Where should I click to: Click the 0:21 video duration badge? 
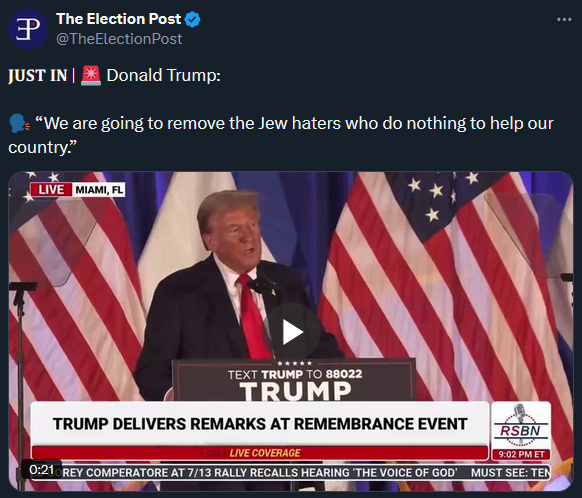click(41, 469)
